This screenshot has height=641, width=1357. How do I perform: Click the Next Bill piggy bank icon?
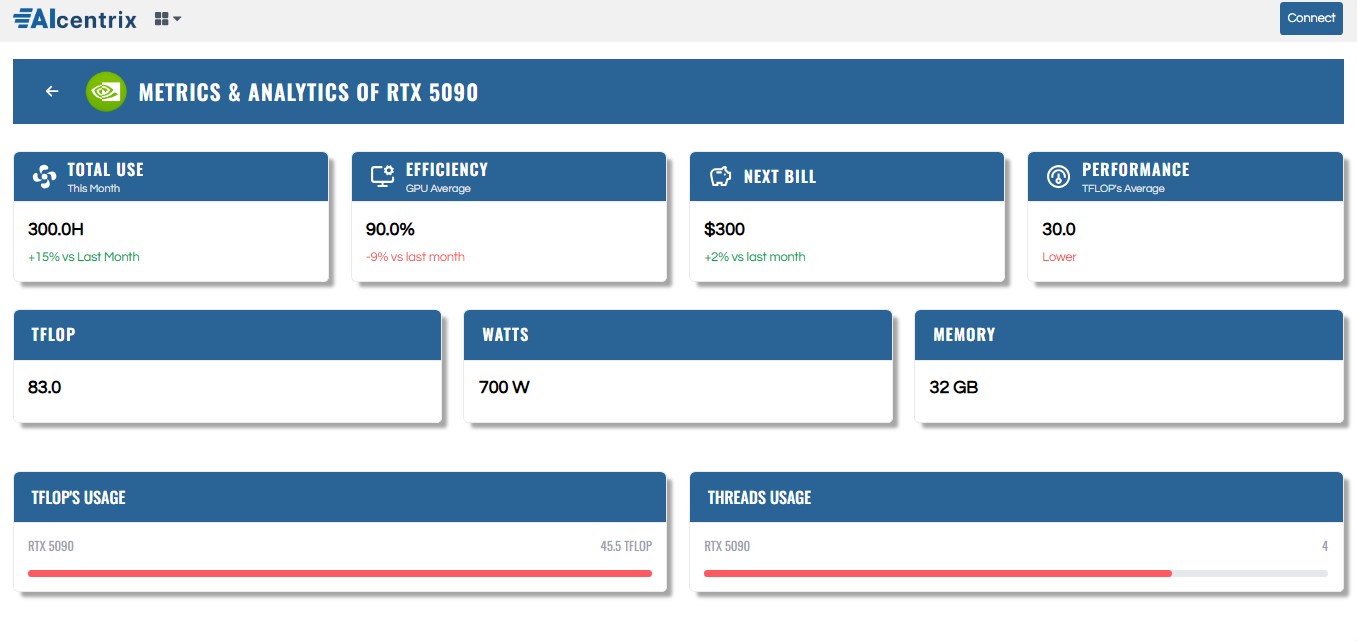(x=720, y=177)
